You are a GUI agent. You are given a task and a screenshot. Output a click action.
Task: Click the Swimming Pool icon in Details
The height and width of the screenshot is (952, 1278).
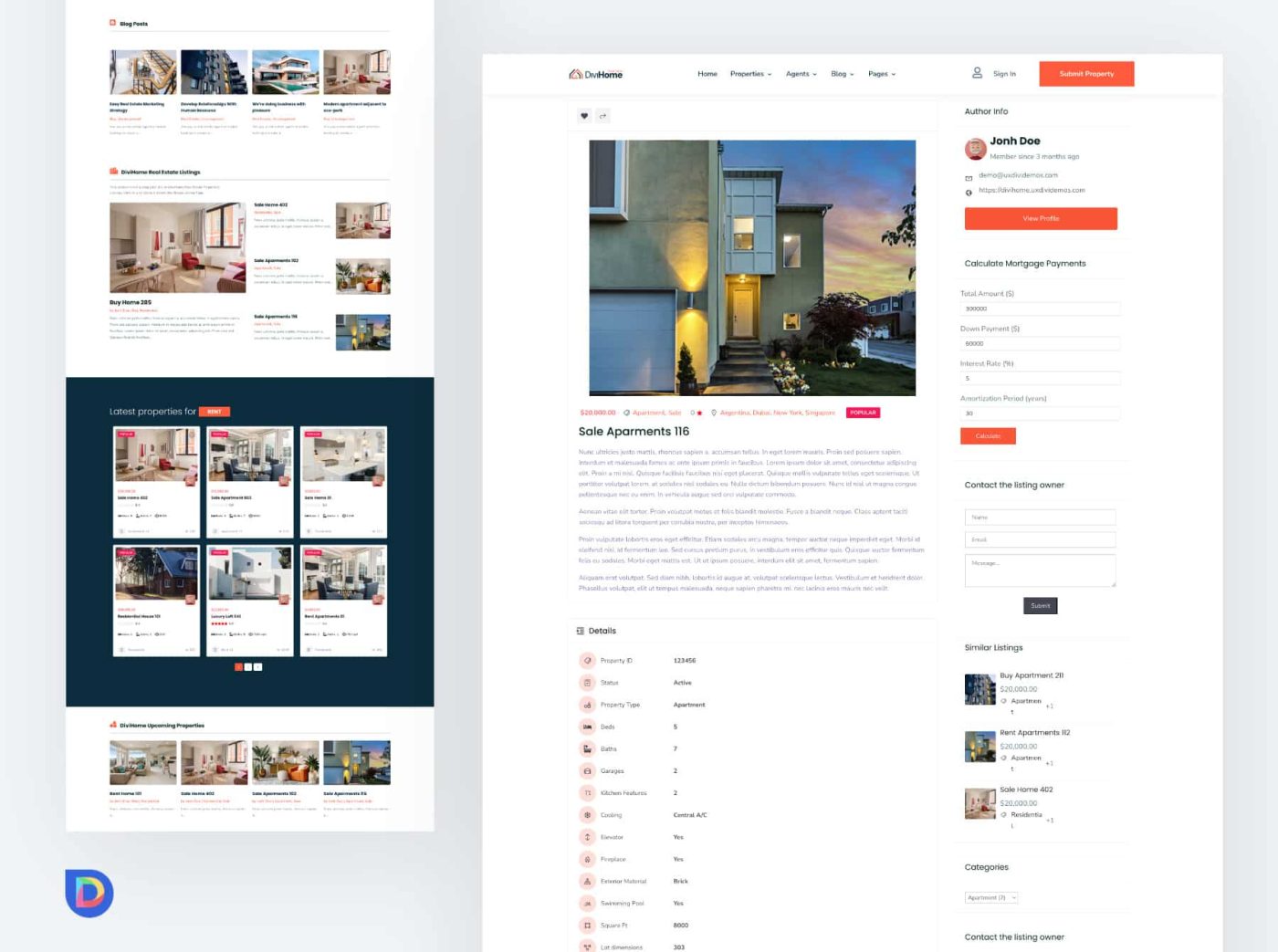click(x=587, y=904)
